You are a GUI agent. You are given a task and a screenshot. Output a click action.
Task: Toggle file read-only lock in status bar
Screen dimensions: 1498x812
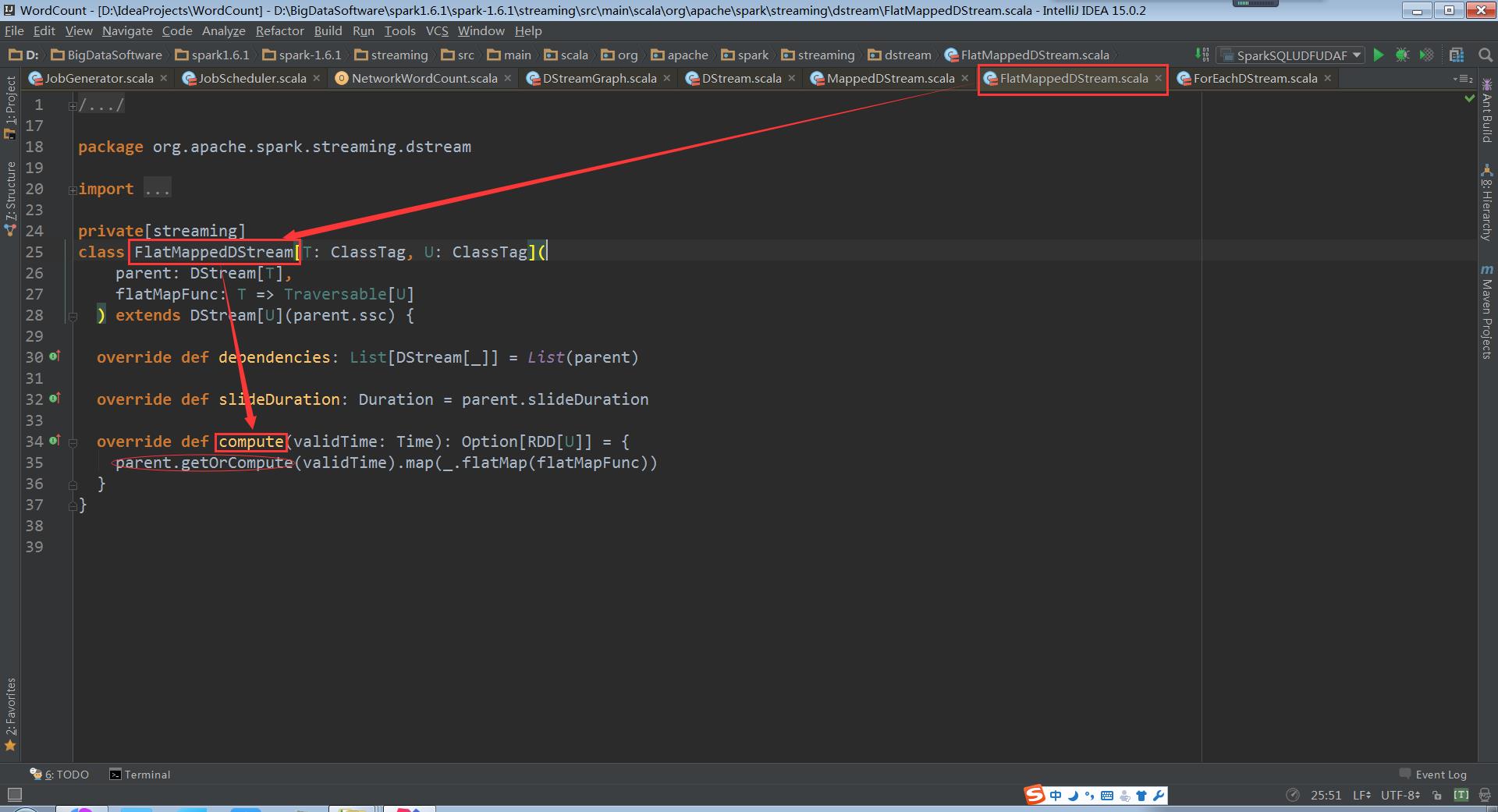[1437, 796]
